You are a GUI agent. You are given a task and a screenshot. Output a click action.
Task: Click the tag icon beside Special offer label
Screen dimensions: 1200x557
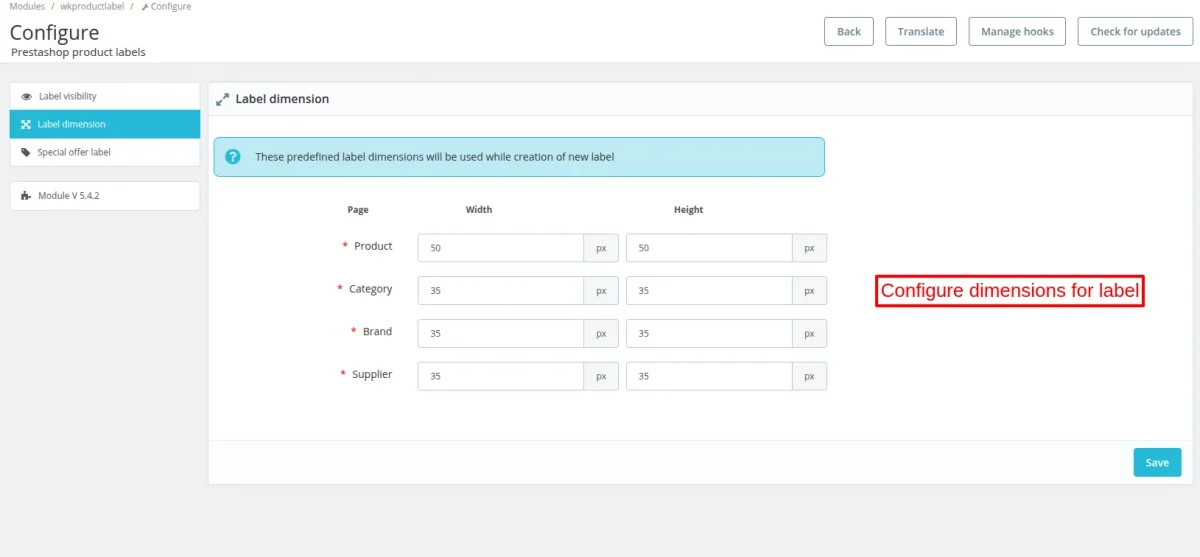26,152
